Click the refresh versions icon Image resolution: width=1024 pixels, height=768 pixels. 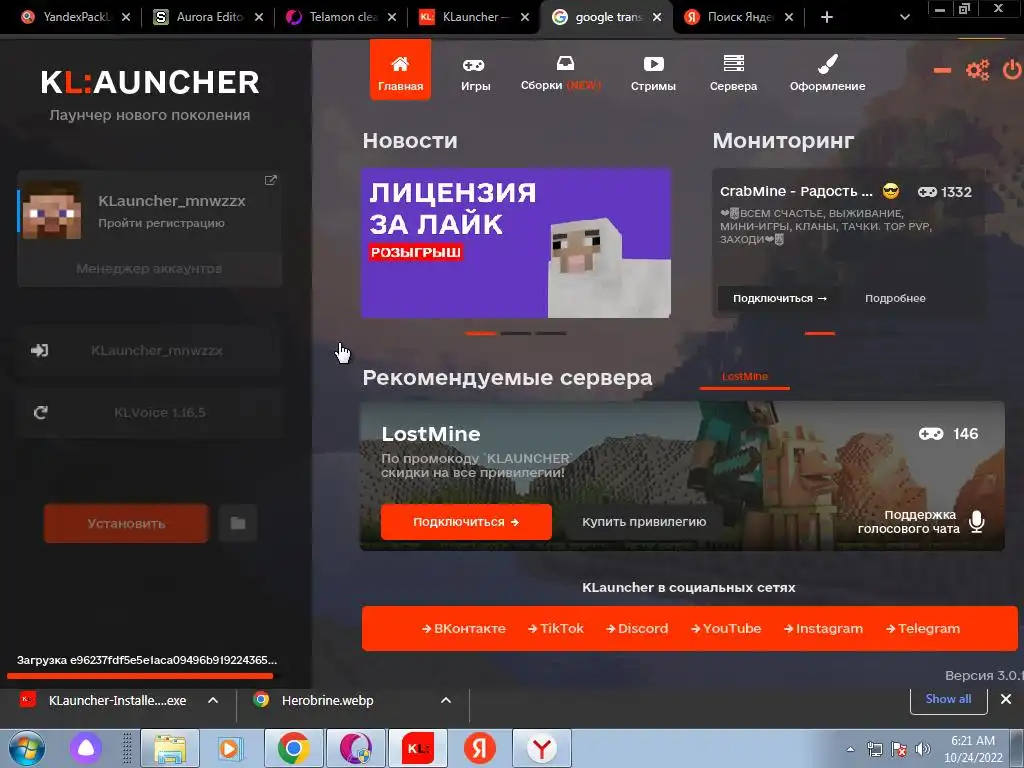(x=40, y=413)
